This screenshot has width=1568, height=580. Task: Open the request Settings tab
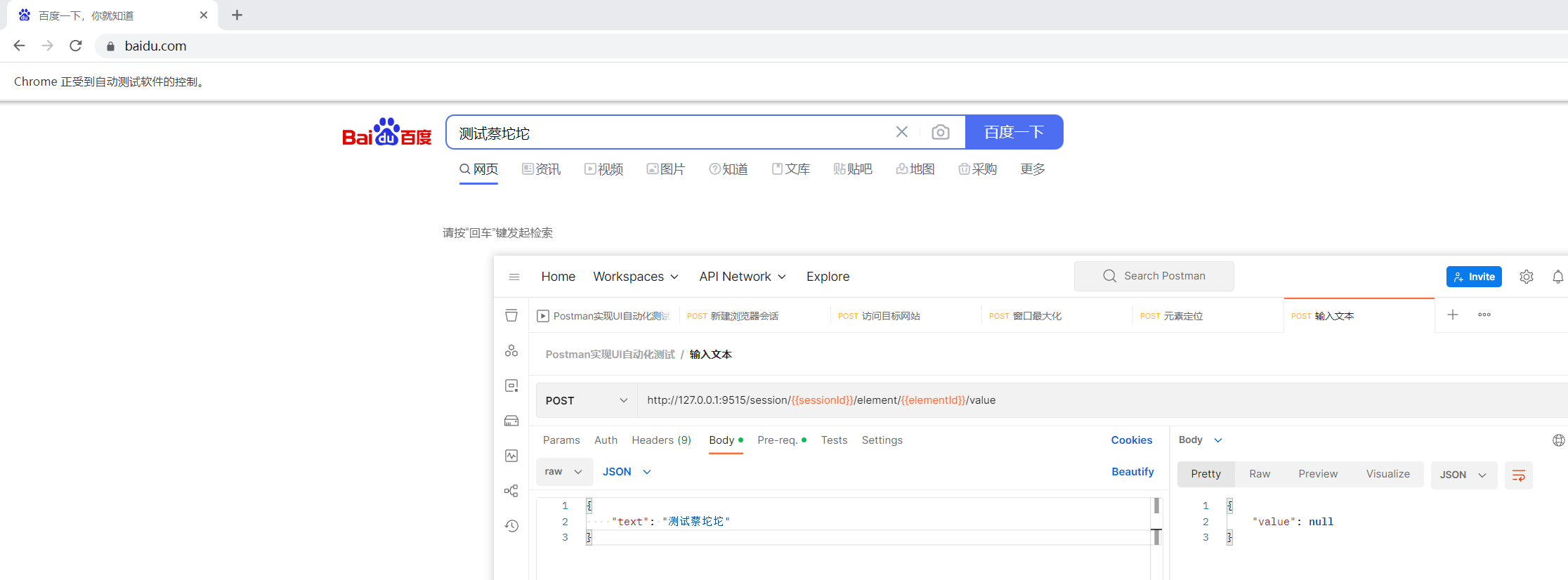(882, 440)
